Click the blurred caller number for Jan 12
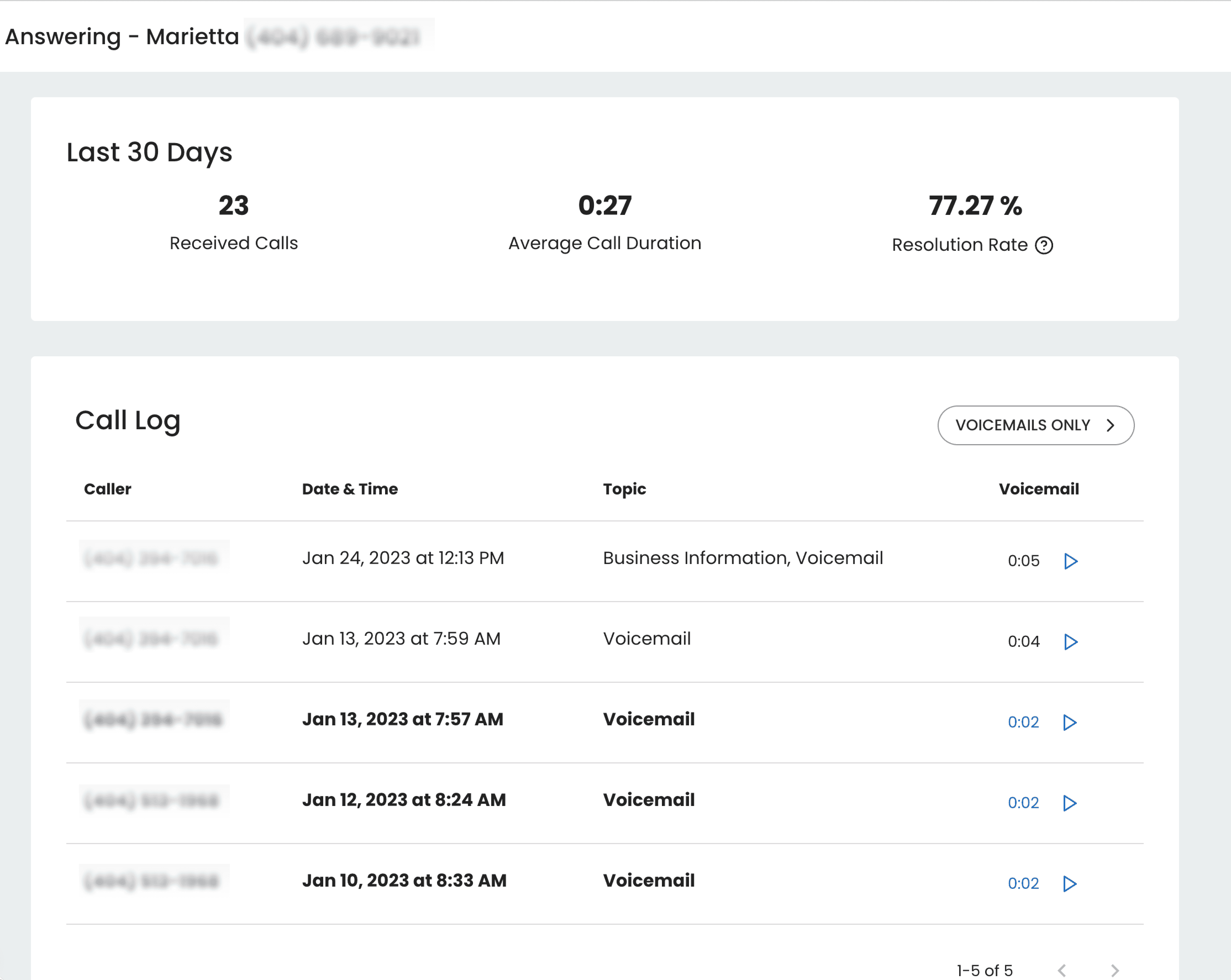This screenshot has width=1231, height=980. point(152,800)
